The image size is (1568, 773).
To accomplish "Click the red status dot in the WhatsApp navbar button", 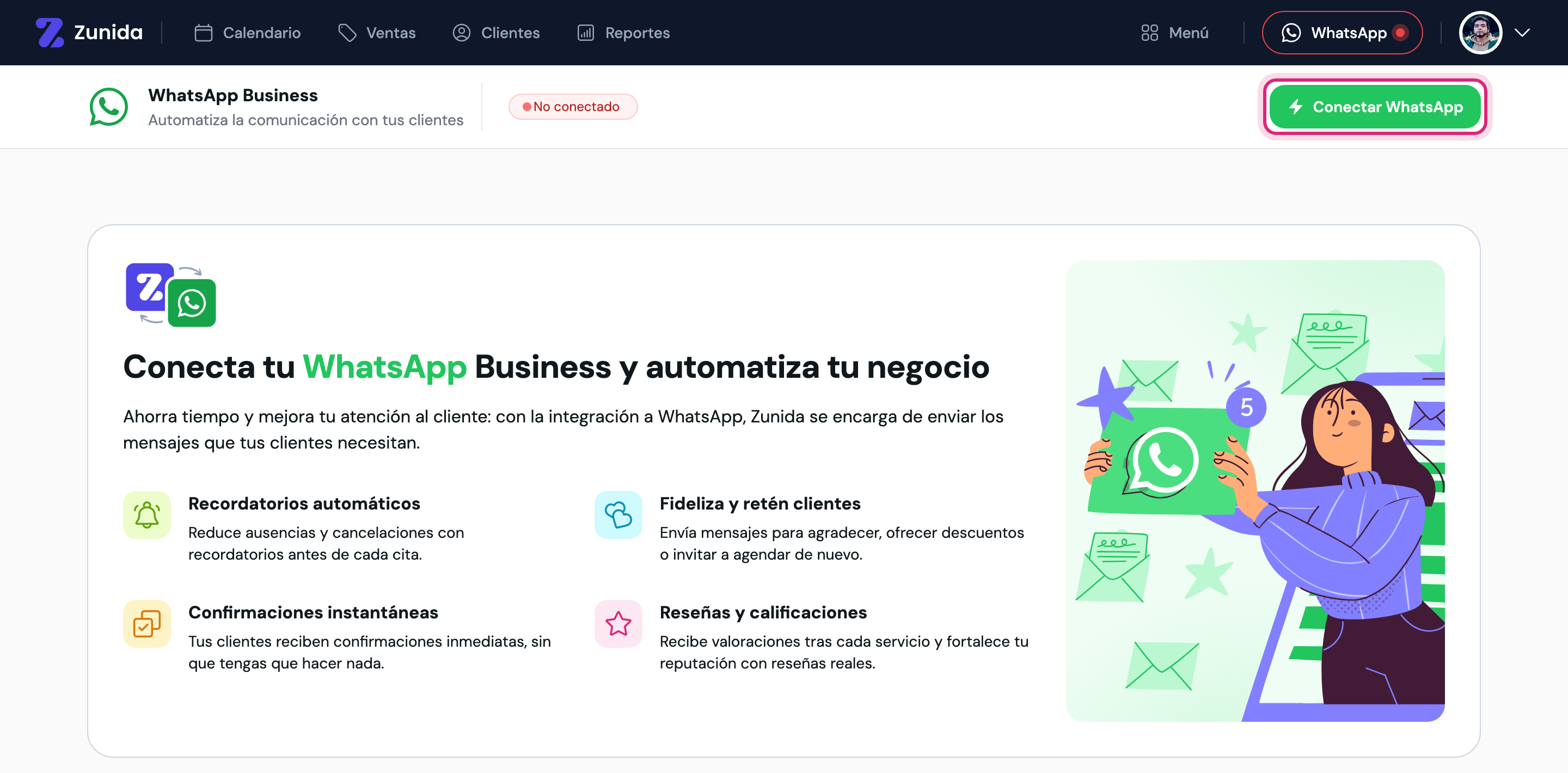I will pos(1400,33).
